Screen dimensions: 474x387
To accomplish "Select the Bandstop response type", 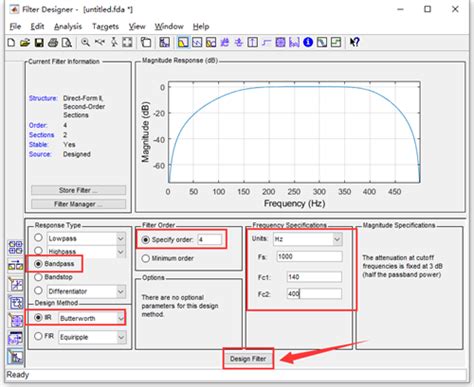I will [x=39, y=277].
